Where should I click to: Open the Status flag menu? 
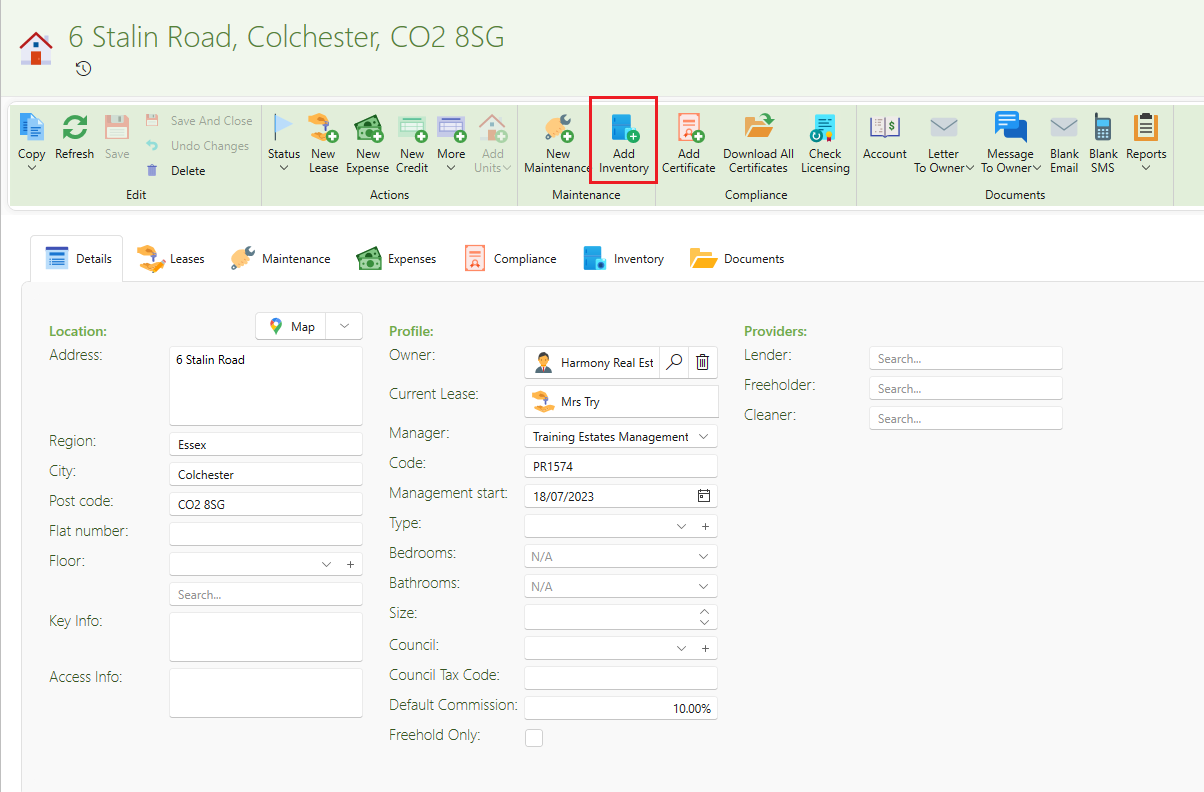coord(284,142)
